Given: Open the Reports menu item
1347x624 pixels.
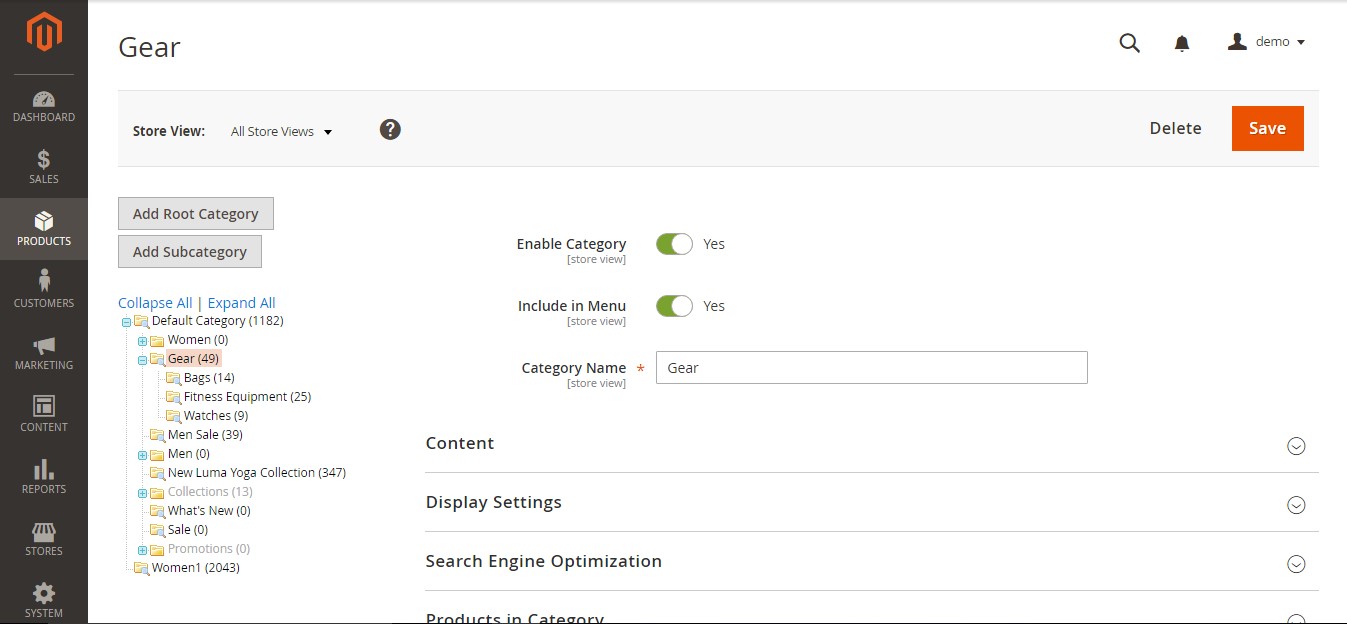Looking at the screenshot, I should coord(44,477).
